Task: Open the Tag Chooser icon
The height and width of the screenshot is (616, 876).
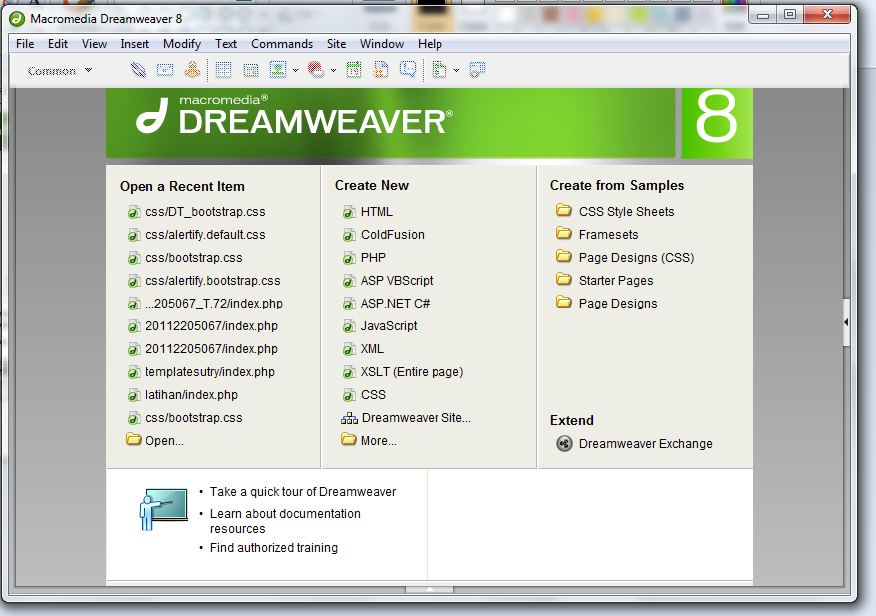Action: 477,70
